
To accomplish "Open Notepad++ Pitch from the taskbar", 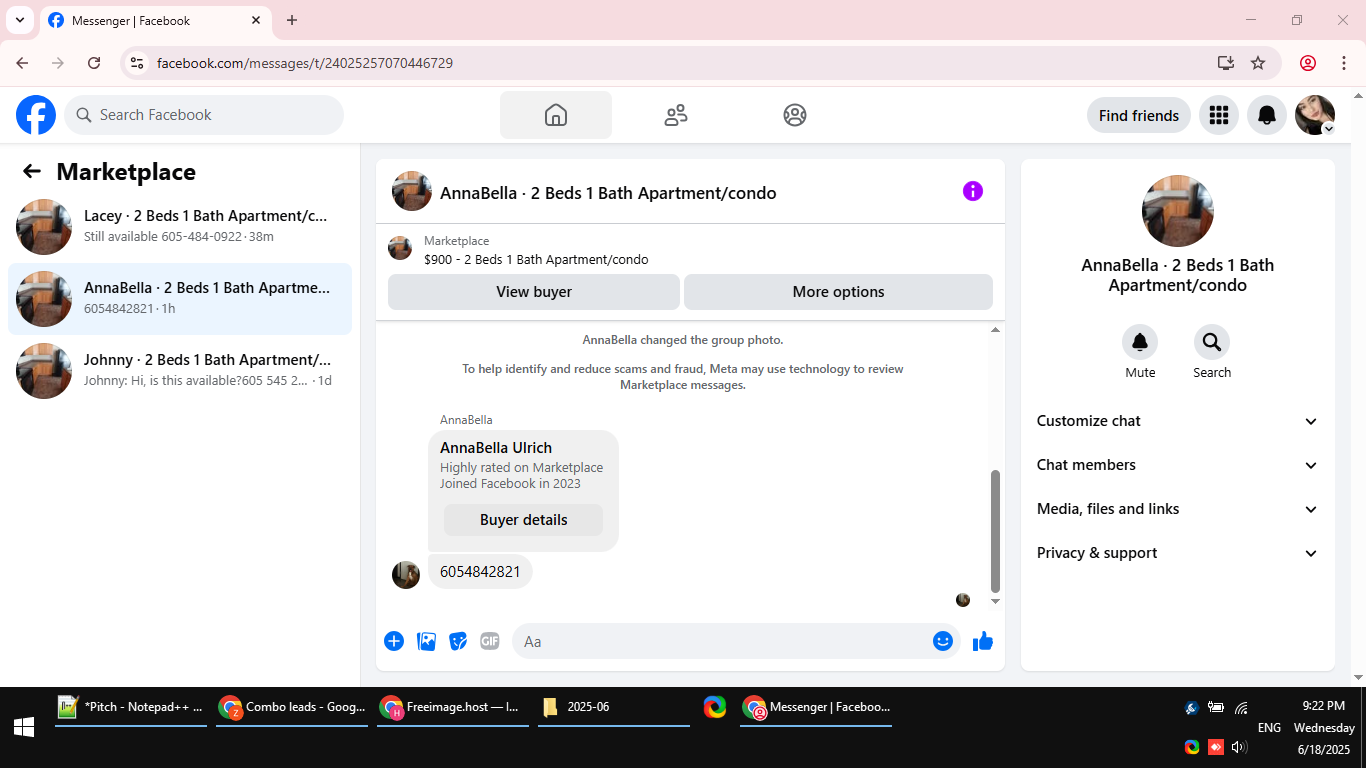I will 131,707.
